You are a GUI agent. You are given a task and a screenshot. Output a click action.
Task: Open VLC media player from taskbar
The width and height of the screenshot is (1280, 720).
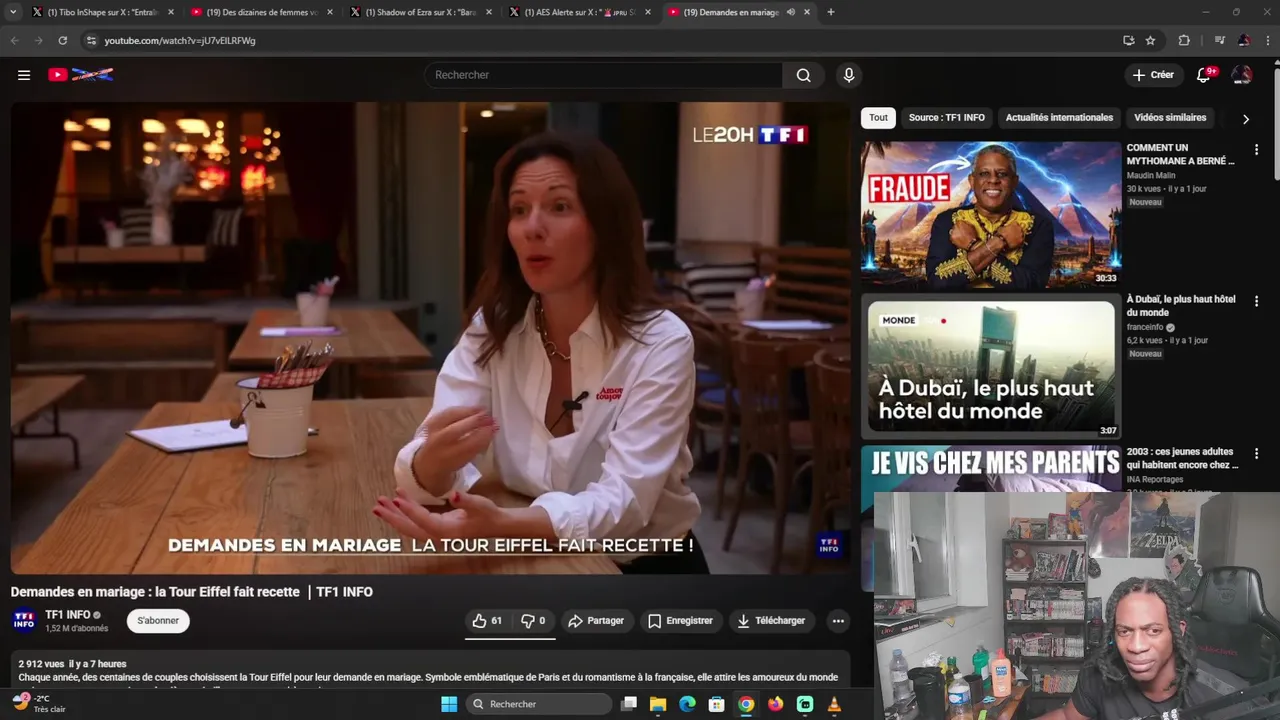[x=834, y=704]
